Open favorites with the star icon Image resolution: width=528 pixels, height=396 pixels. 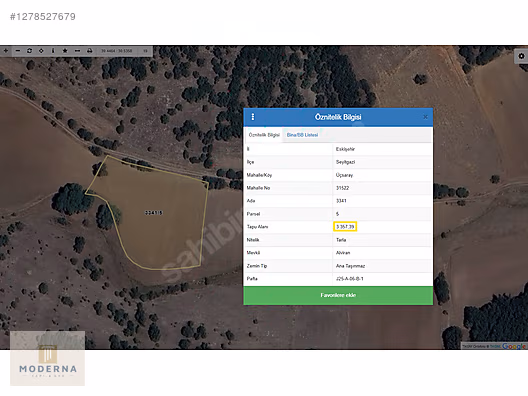(x=65, y=51)
